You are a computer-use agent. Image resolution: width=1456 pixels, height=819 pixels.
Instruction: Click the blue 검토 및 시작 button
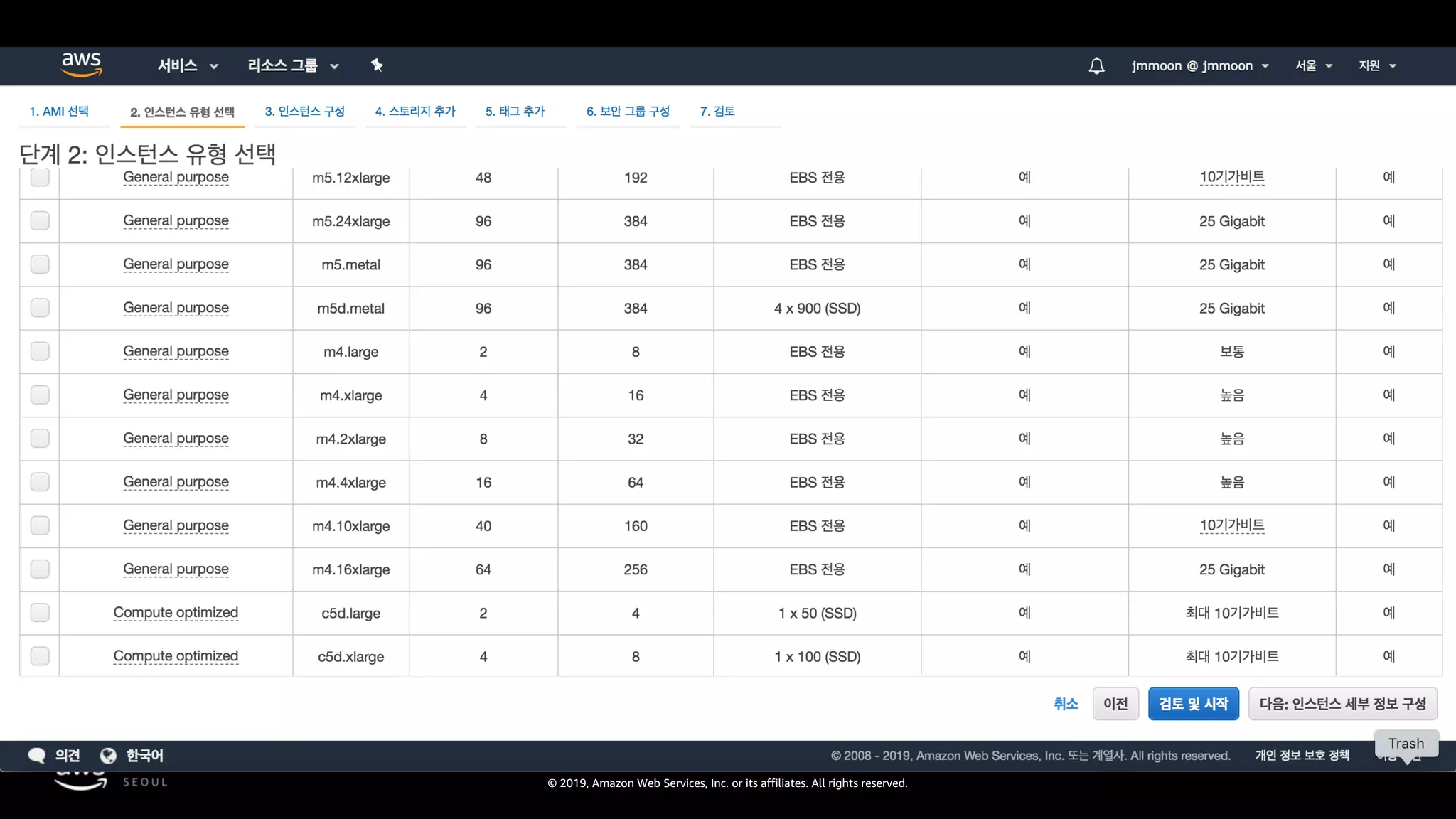pyautogui.click(x=1193, y=704)
